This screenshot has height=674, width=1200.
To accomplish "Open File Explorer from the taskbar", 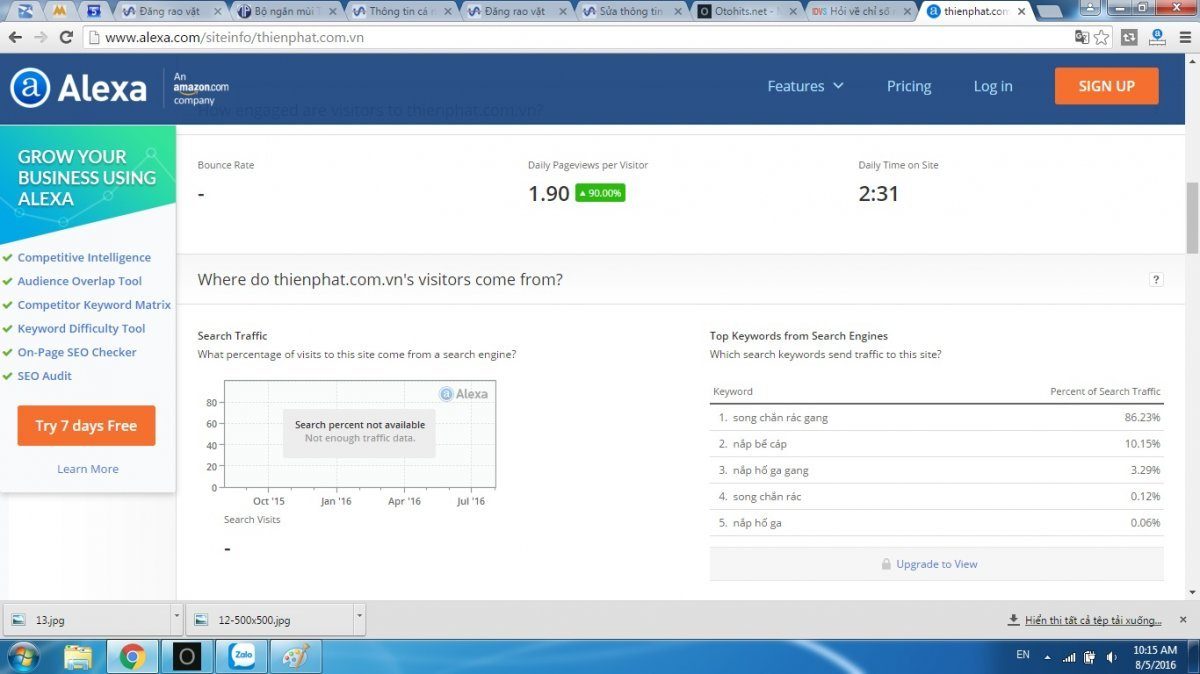I will [x=78, y=657].
